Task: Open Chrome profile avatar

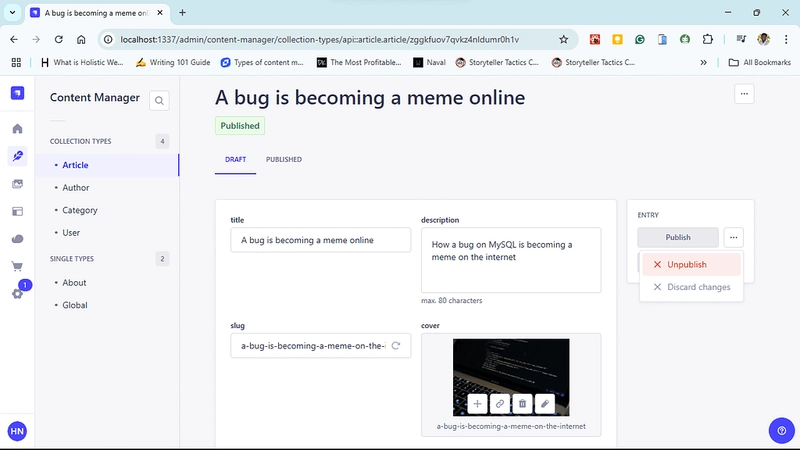Action: tap(763, 39)
